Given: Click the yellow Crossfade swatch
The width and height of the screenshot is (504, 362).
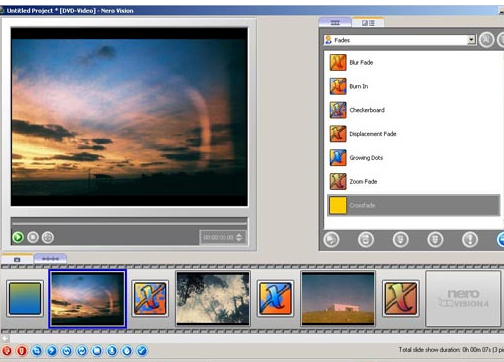Looking at the screenshot, I should coord(338,205).
